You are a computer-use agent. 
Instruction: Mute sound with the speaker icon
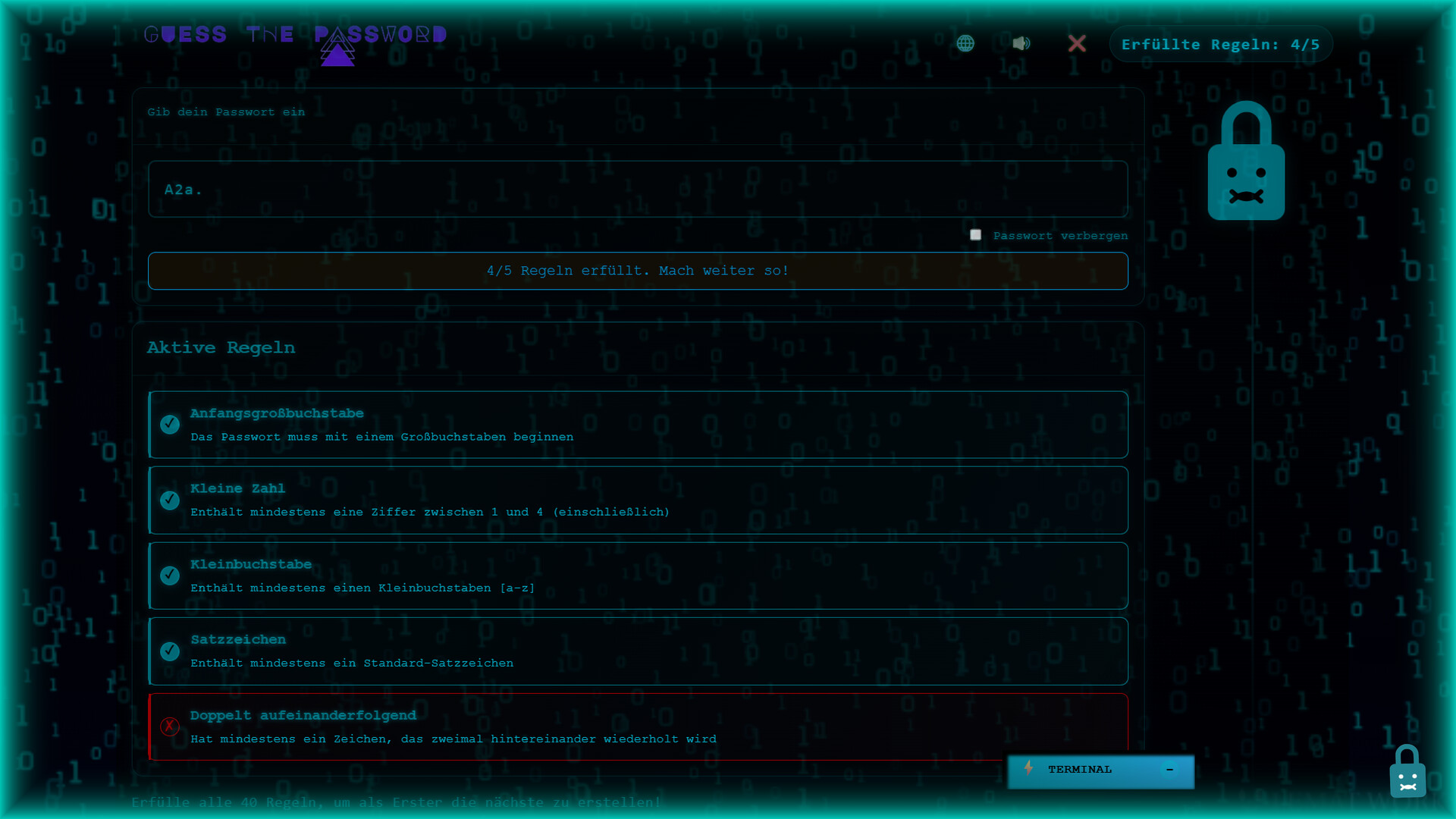(1021, 43)
